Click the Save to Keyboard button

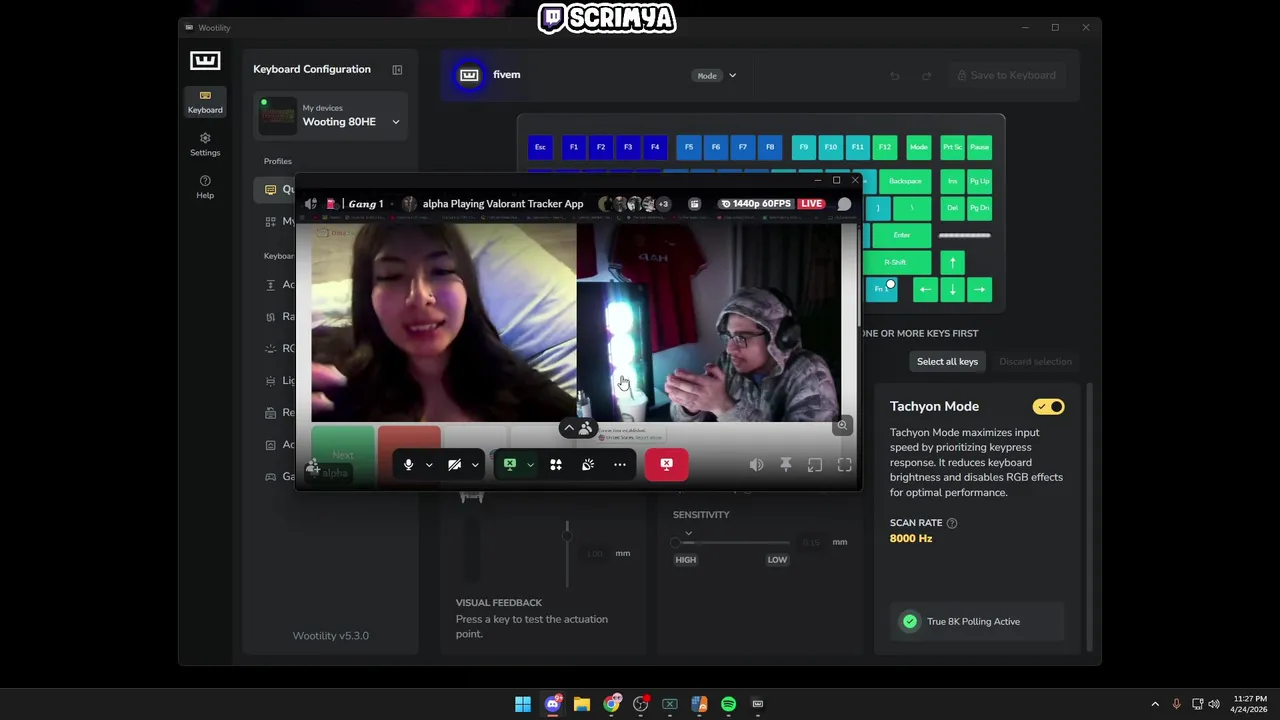coord(1006,75)
